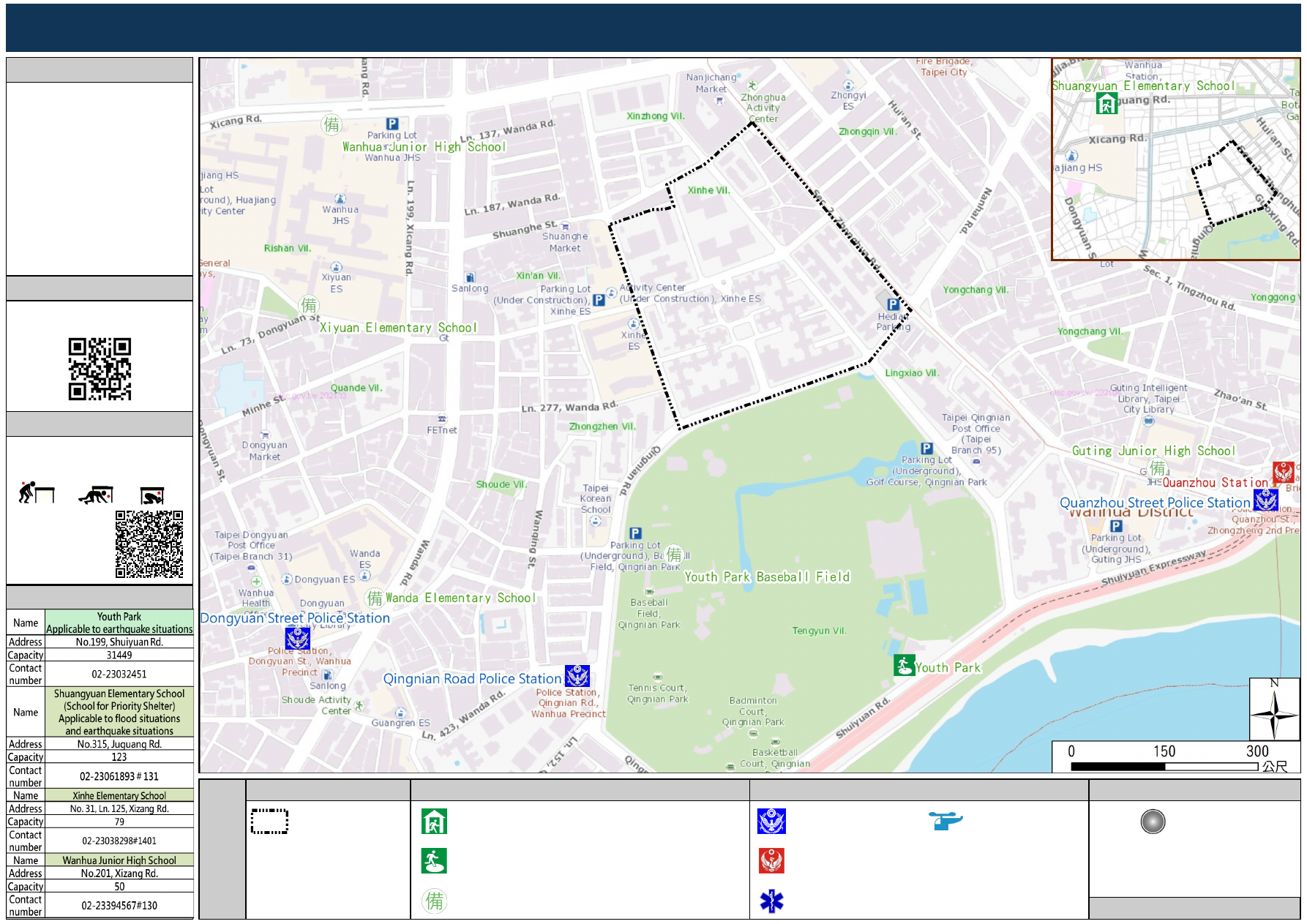The image size is (1307, 924).
Task: Click the Shuangyuan Elementary School shelter icon in inset map
Action: point(1106,105)
